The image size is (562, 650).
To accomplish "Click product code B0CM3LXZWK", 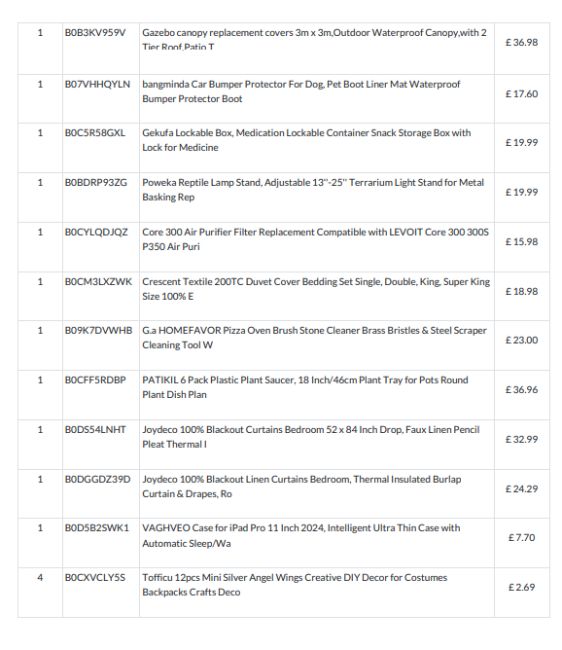I will coord(98,282).
